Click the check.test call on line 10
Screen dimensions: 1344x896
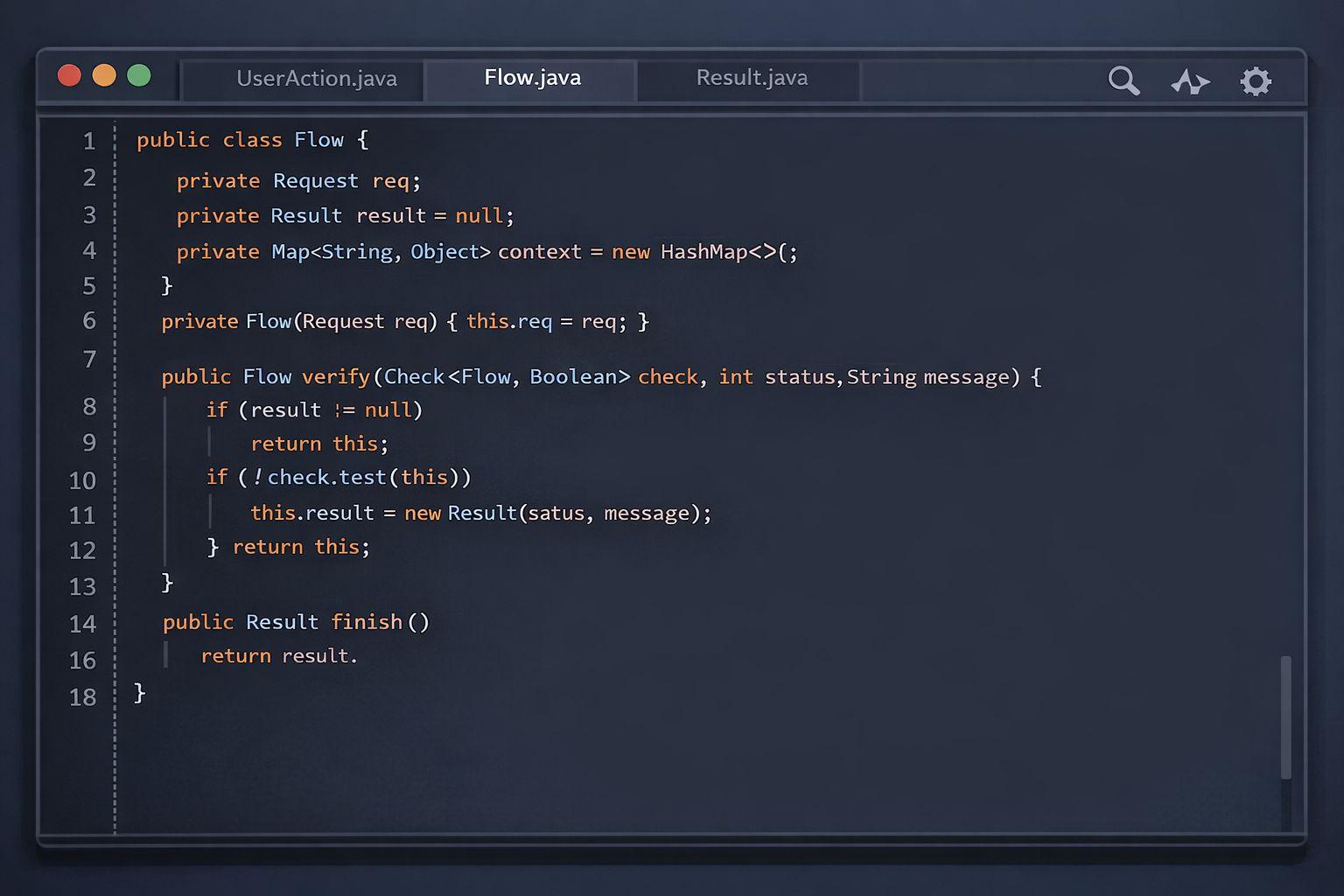point(326,478)
